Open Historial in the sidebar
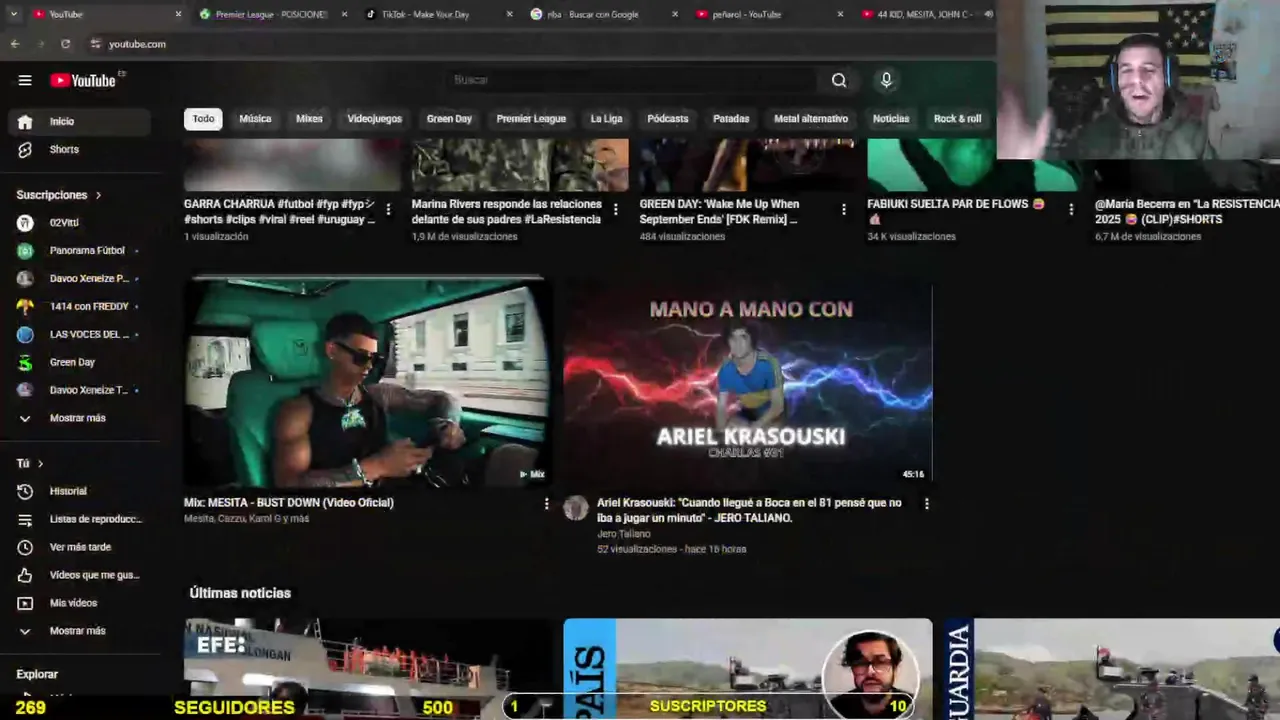This screenshot has width=1280, height=720. click(x=80, y=491)
